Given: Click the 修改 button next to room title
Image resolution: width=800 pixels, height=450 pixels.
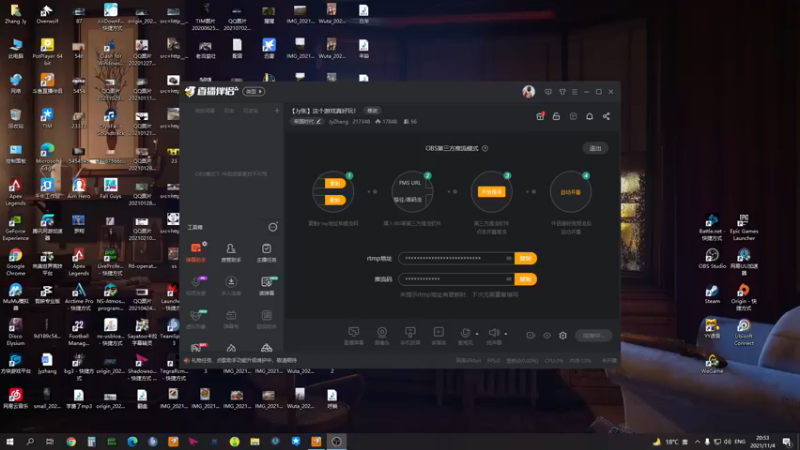Looking at the screenshot, I should coord(372,111).
